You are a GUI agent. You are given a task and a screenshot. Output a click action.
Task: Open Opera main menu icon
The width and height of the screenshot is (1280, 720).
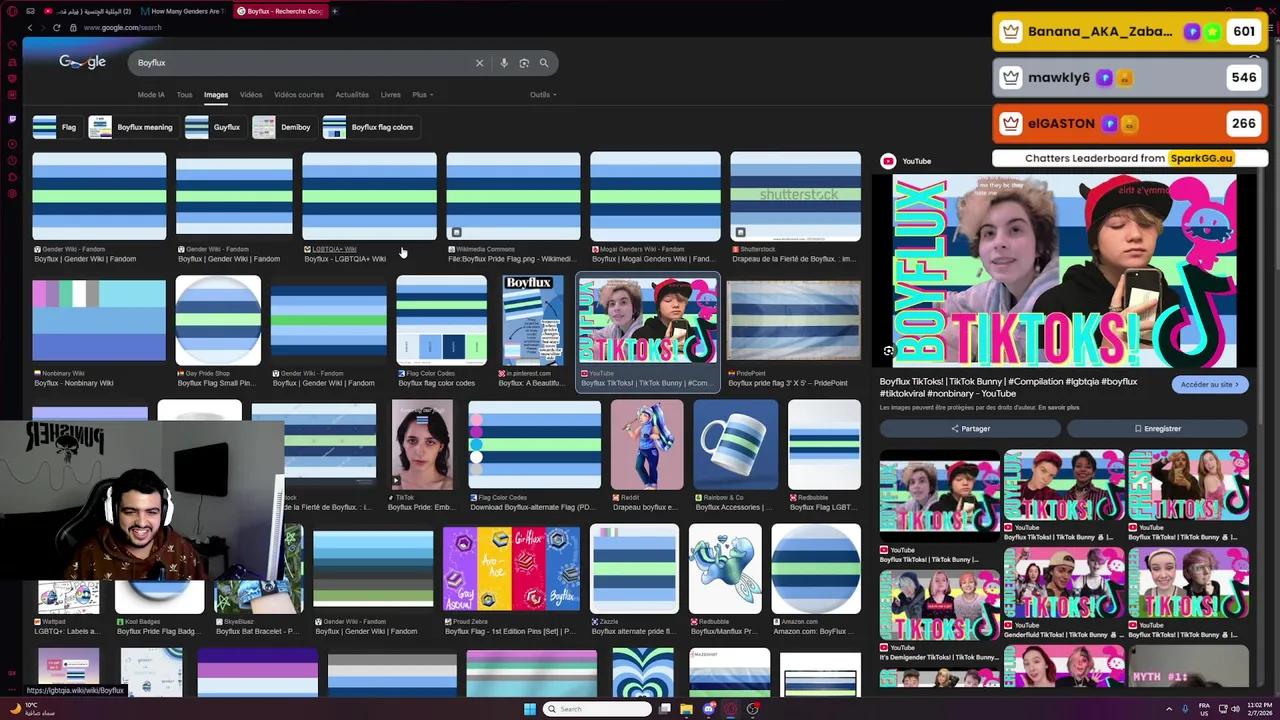(x=12, y=11)
